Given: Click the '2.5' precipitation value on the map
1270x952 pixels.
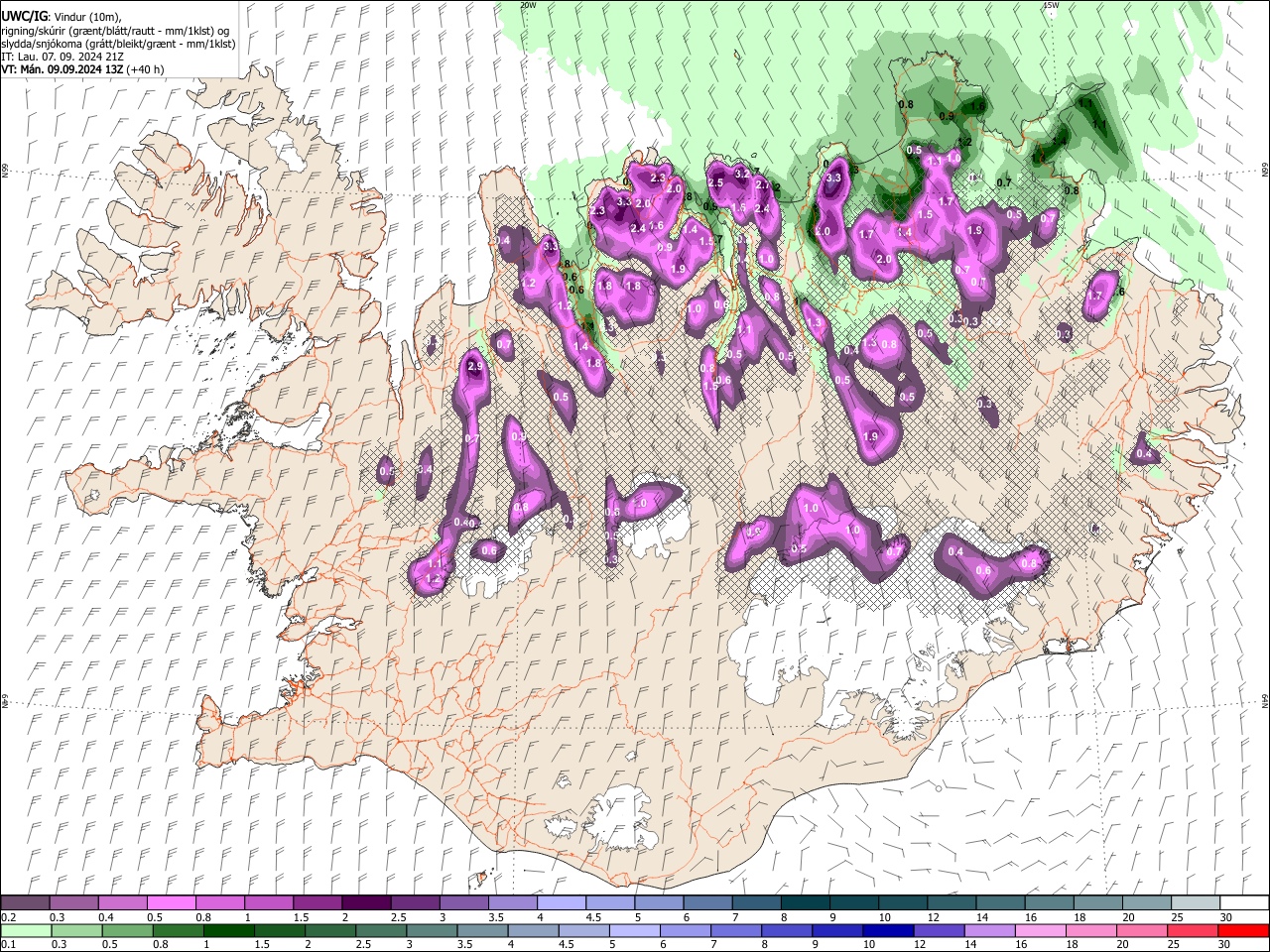Looking at the screenshot, I should 715,182.
